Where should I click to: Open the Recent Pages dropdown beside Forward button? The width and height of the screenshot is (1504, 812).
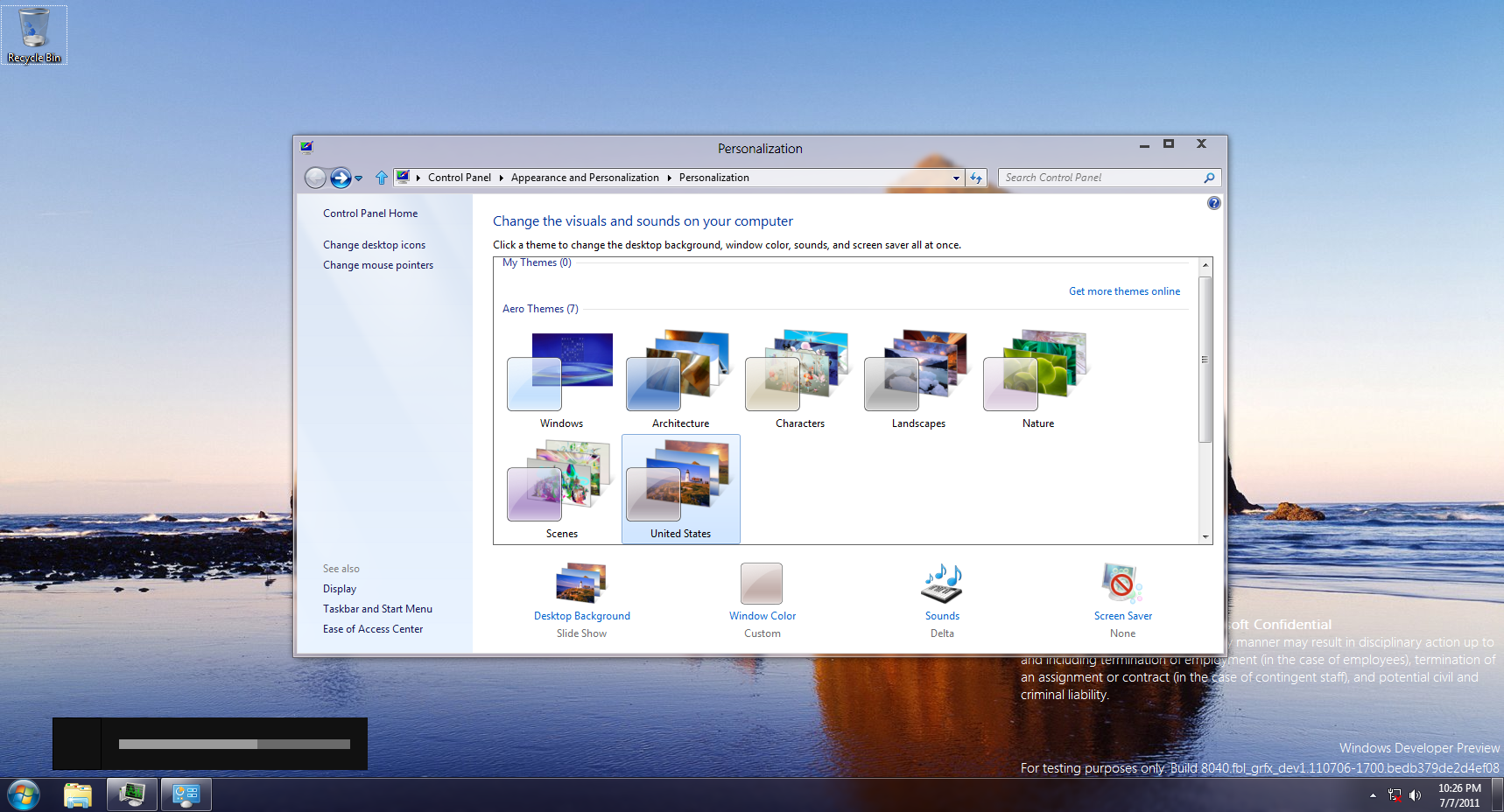[359, 178]
